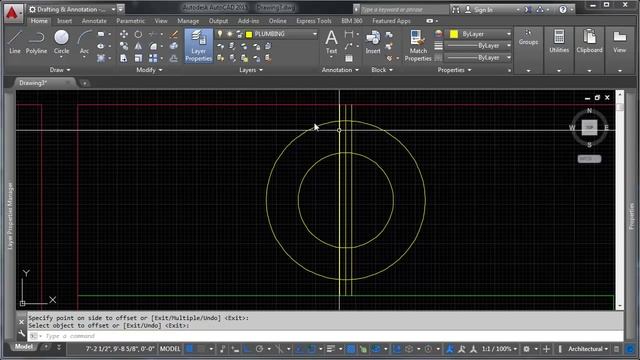Select the Arc tool
The width and height of the screenshot is (640, 360).
pos(84,42)
